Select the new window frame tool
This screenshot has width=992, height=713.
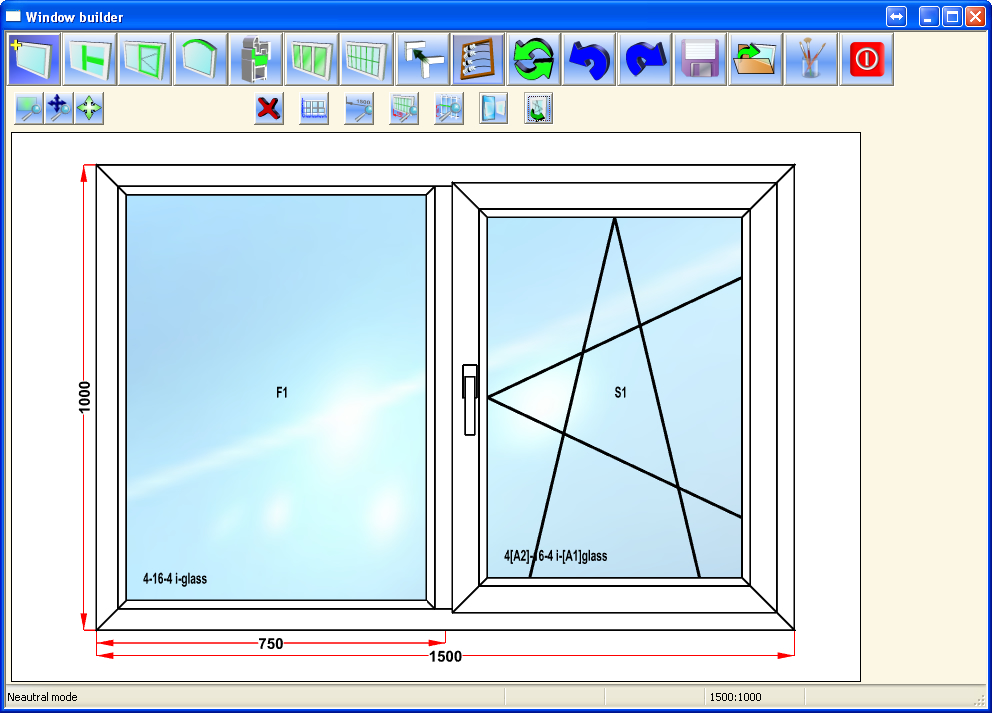pyautogui.click(x=34, y=59)
